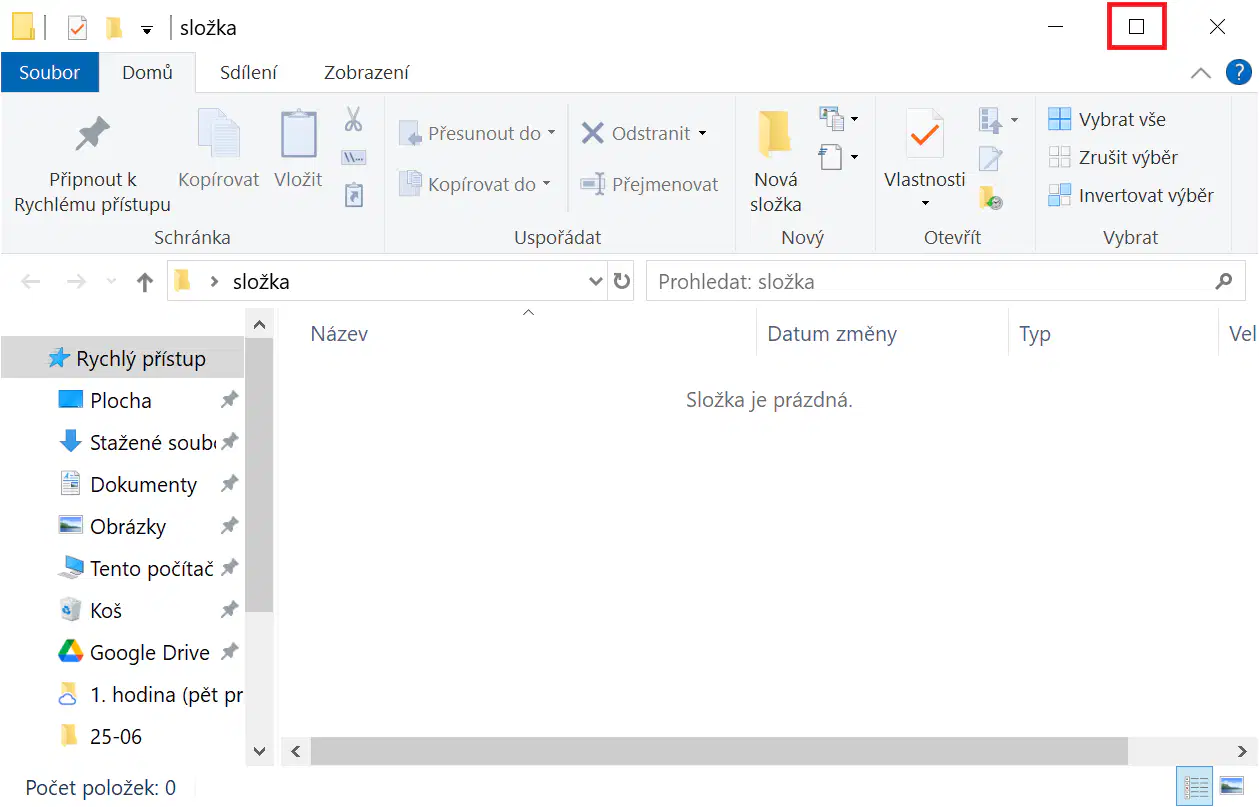Click Vybrat vše
1259x807 pixels.
[1107, 120]
